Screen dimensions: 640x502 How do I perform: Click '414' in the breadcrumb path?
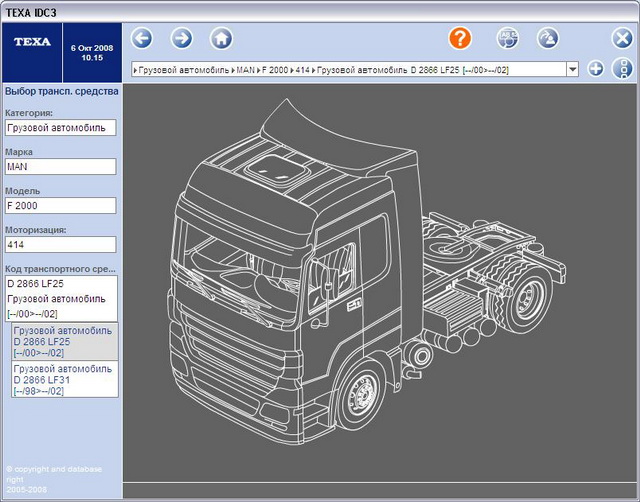302,70
